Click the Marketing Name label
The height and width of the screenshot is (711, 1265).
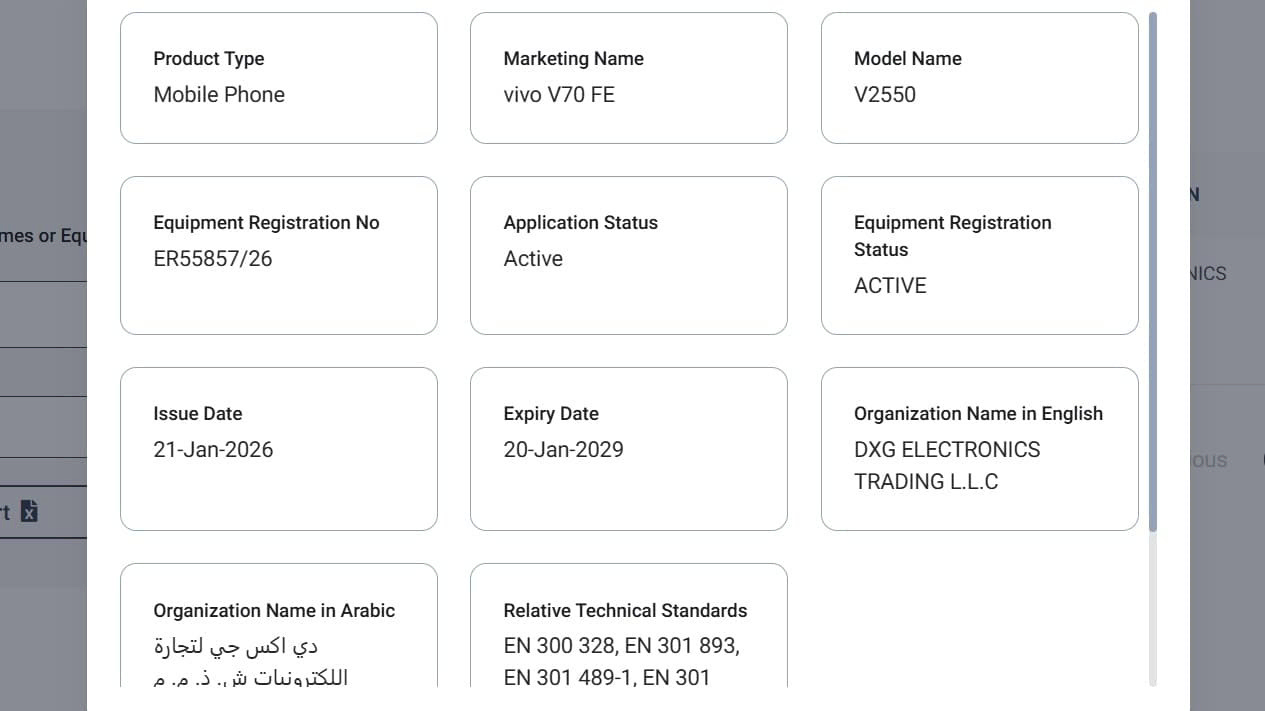click(573, 59)
